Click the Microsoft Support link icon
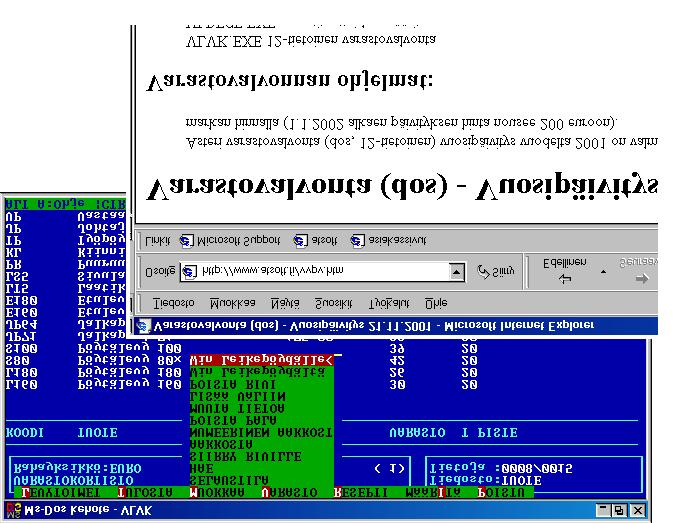The width and height of the screenshot is (673, 523). 186,241
